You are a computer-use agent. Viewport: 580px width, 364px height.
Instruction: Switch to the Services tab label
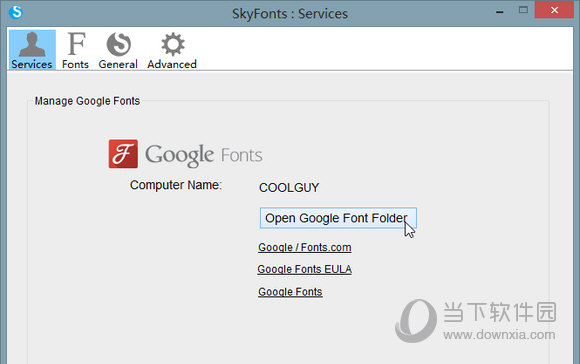tap(32, 64)
